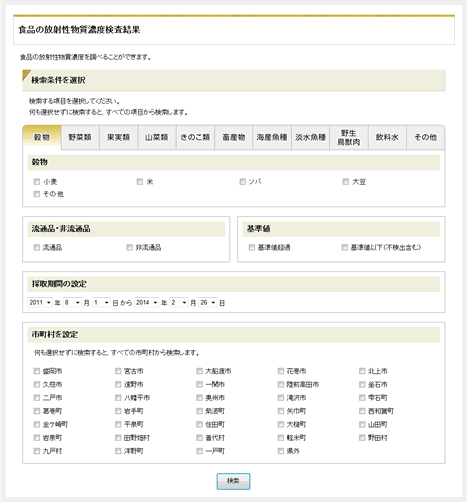Tick the 八幡平市 checkbox
Viewport: 467px width, 502px height.
(x=118, y=398)
